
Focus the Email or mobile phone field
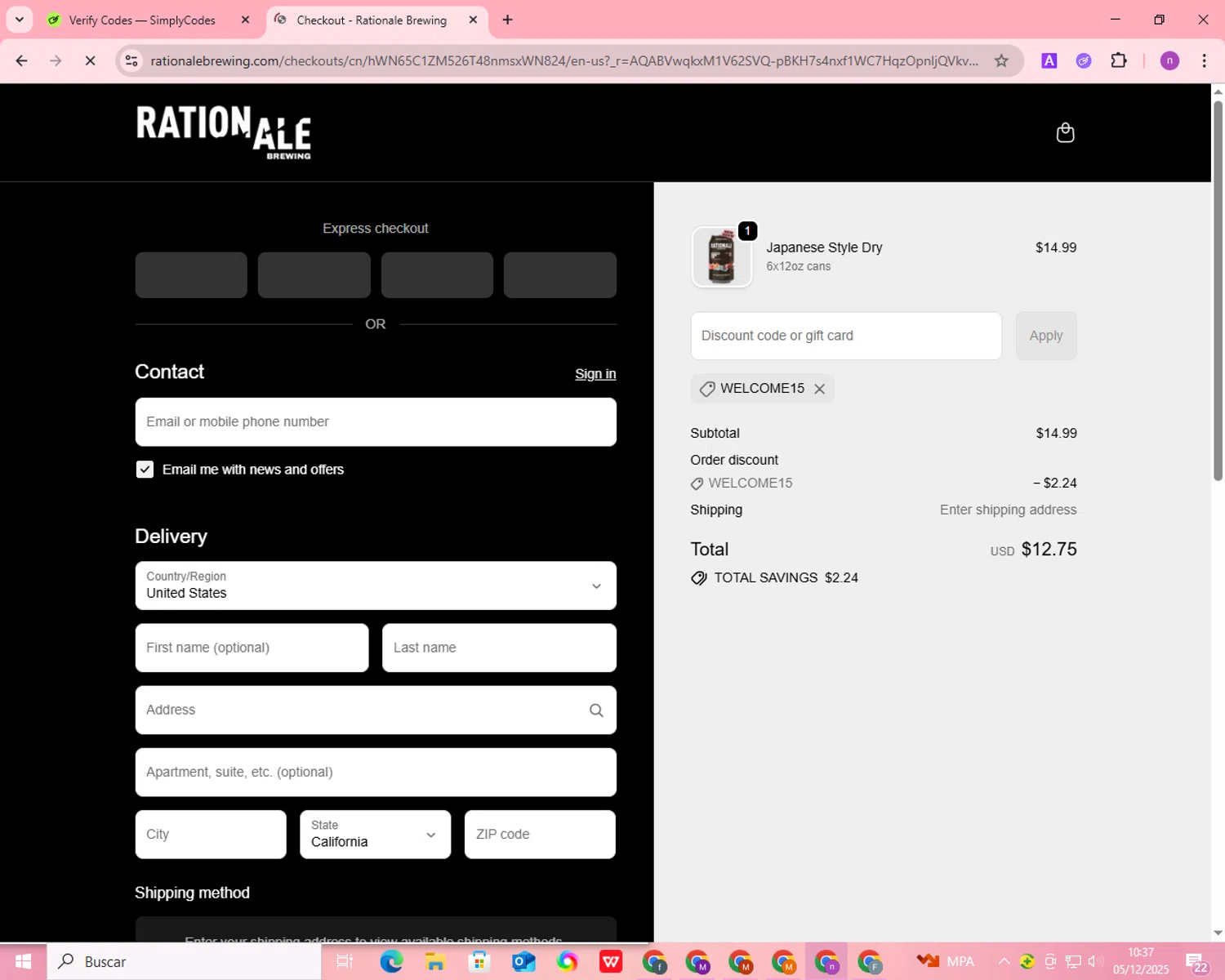376,422
